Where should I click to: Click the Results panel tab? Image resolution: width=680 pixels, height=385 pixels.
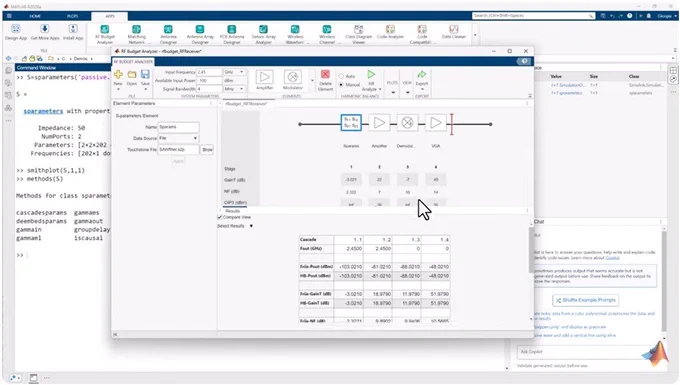click(x=232, y=211)
